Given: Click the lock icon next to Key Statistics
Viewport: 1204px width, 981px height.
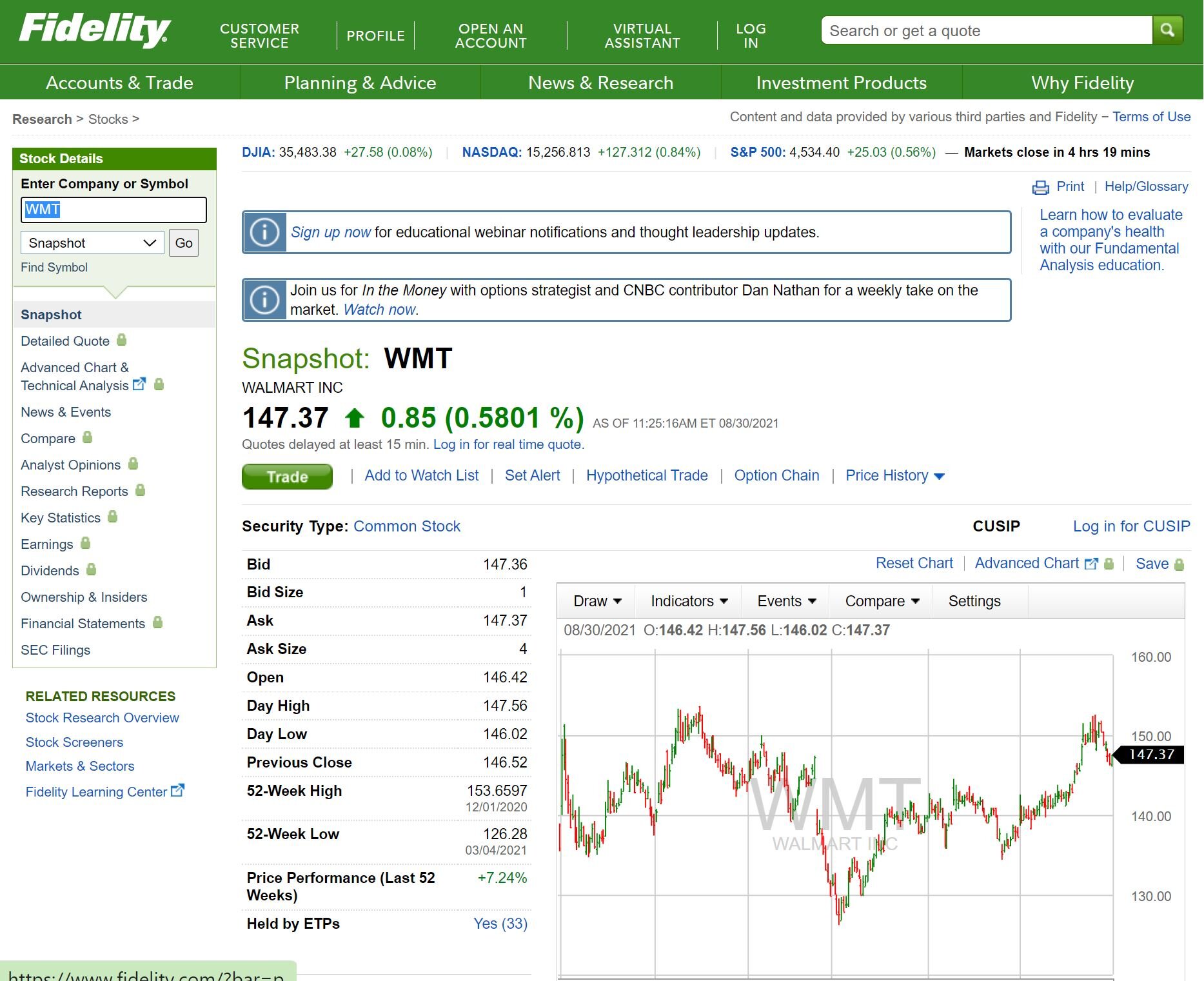Looking at the screenshot, I should pos(113,517).
